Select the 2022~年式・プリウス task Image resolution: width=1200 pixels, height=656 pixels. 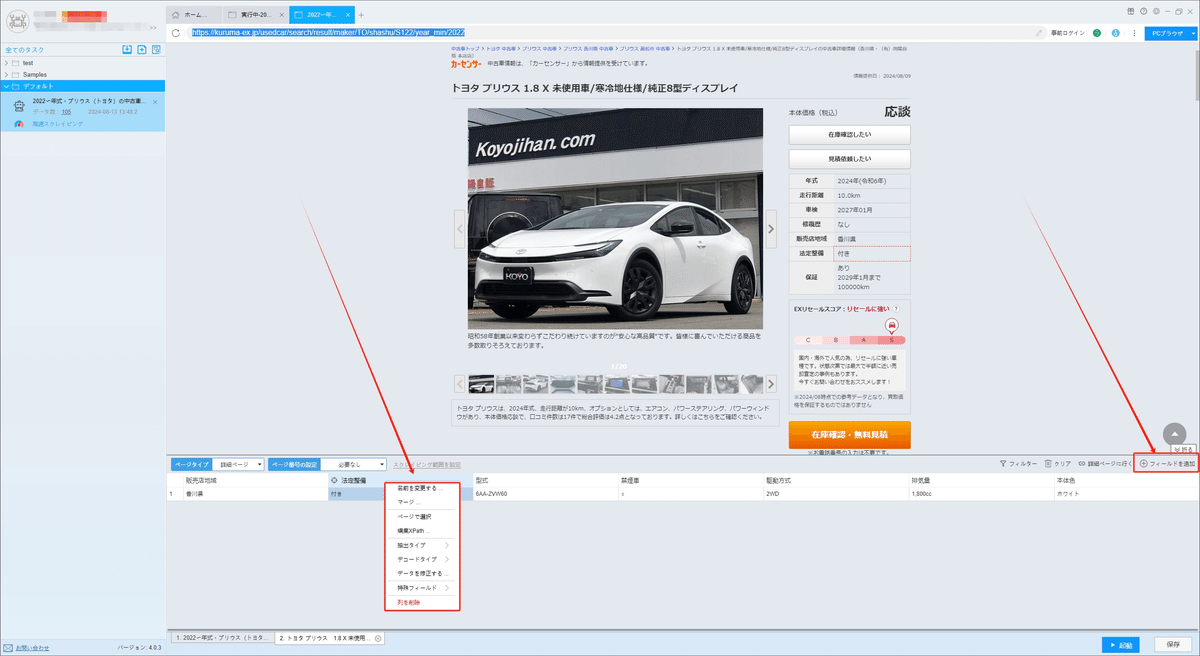coord(83,111)
